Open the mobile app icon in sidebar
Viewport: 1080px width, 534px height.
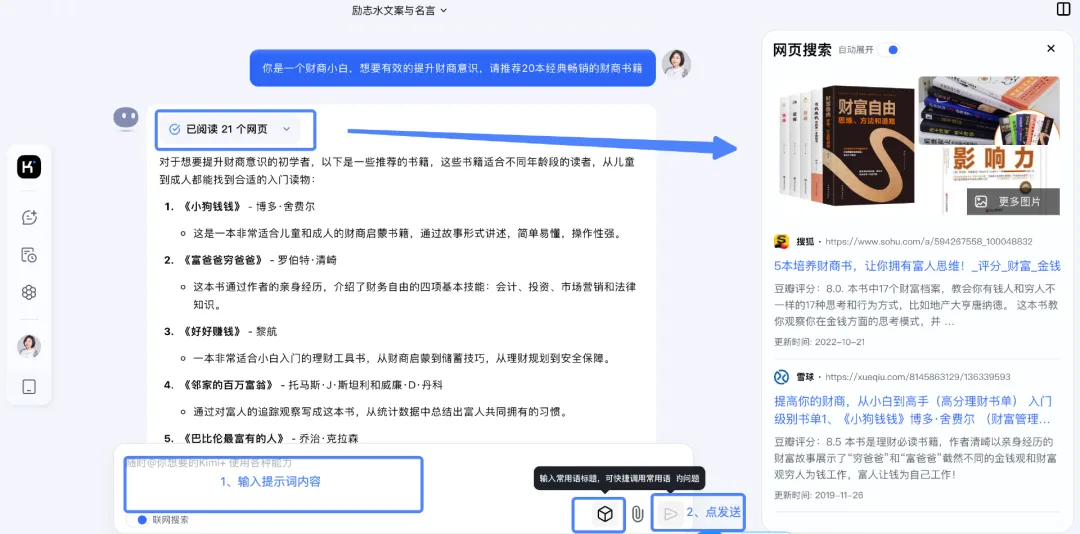(x=29, y=387)
